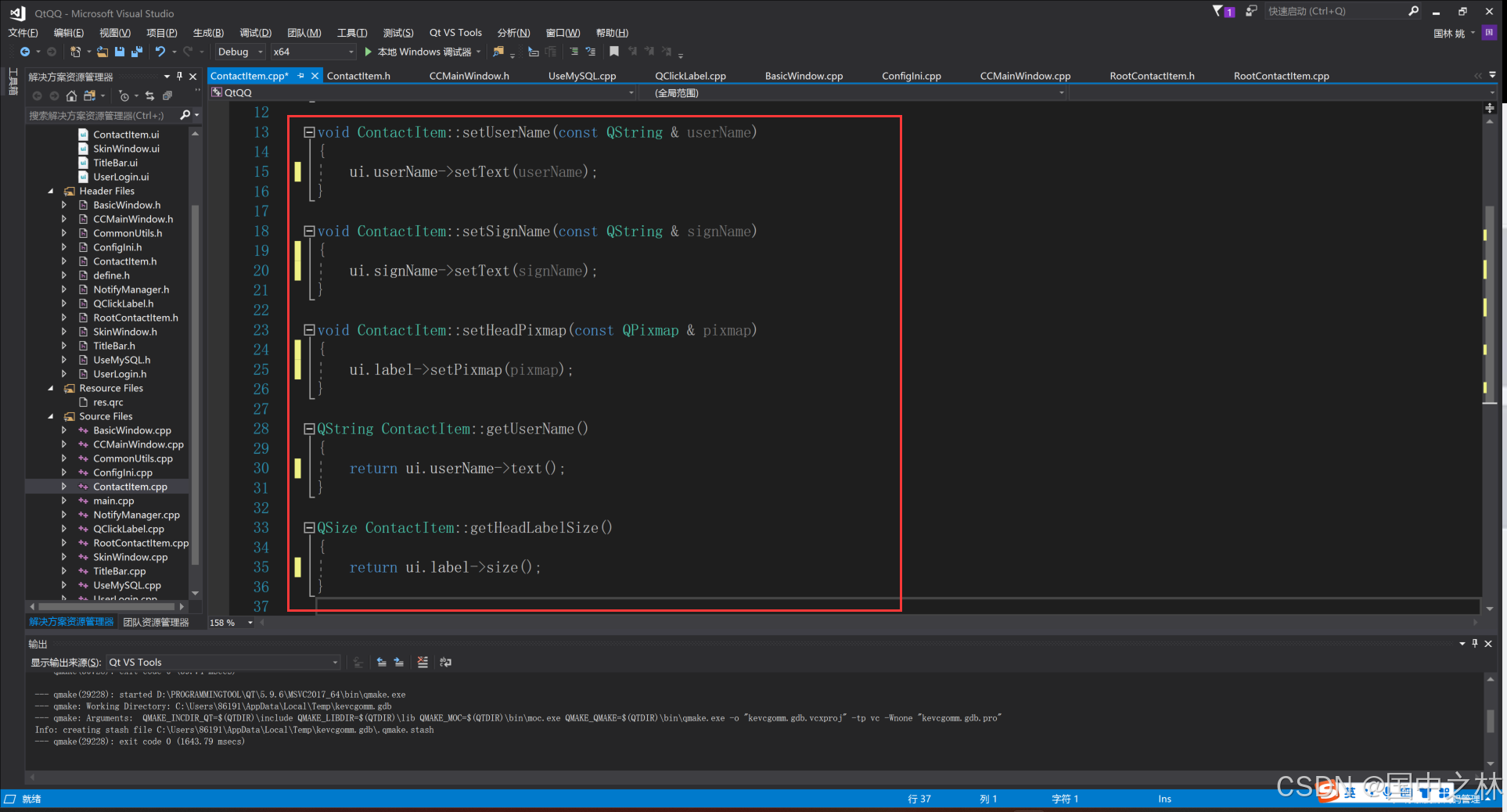
Task: Go to previous message in Output
Action: (381, 662)
